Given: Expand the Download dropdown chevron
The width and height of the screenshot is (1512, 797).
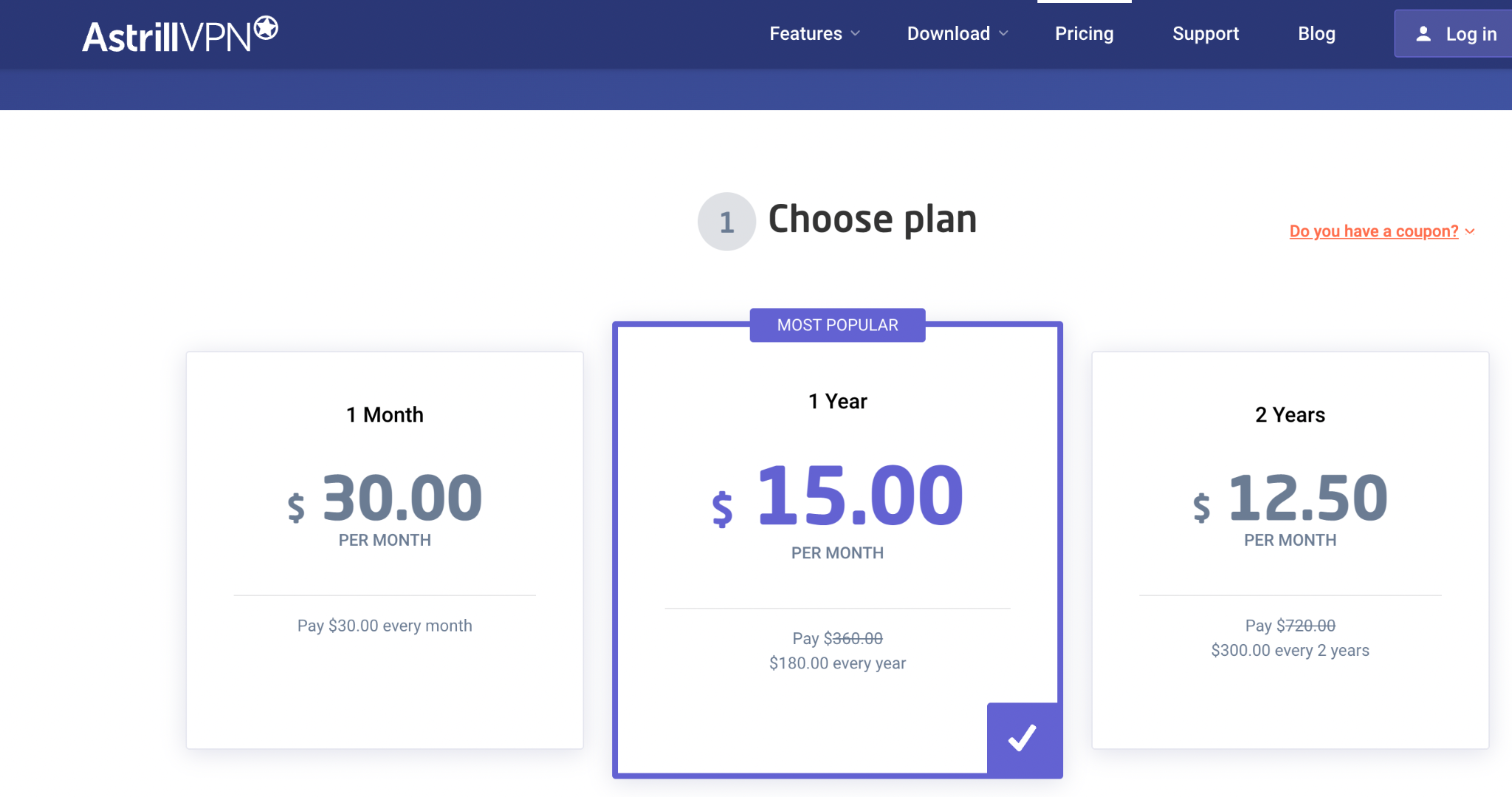Looking at the screenshot, I should 1003,34.
